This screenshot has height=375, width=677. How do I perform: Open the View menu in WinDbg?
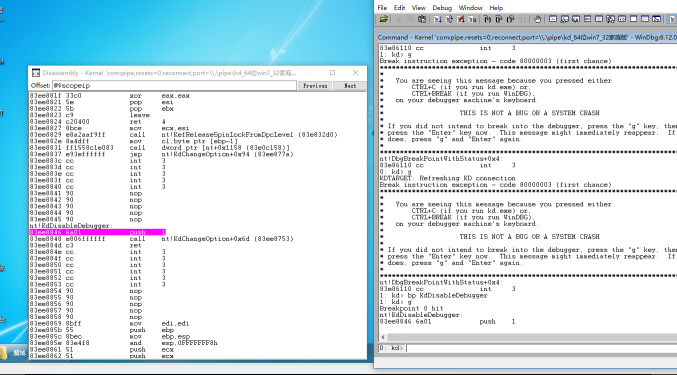[418, 8]
